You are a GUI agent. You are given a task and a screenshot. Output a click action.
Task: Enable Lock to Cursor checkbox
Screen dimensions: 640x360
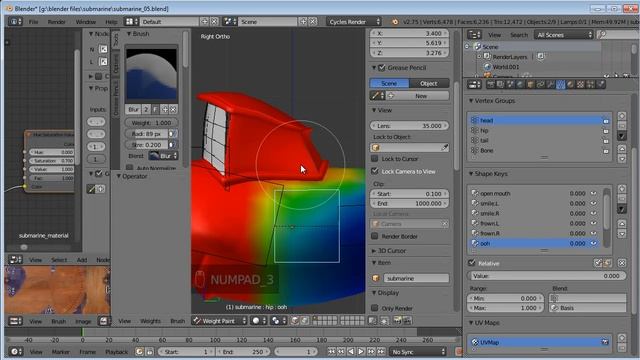coord(375,158)
